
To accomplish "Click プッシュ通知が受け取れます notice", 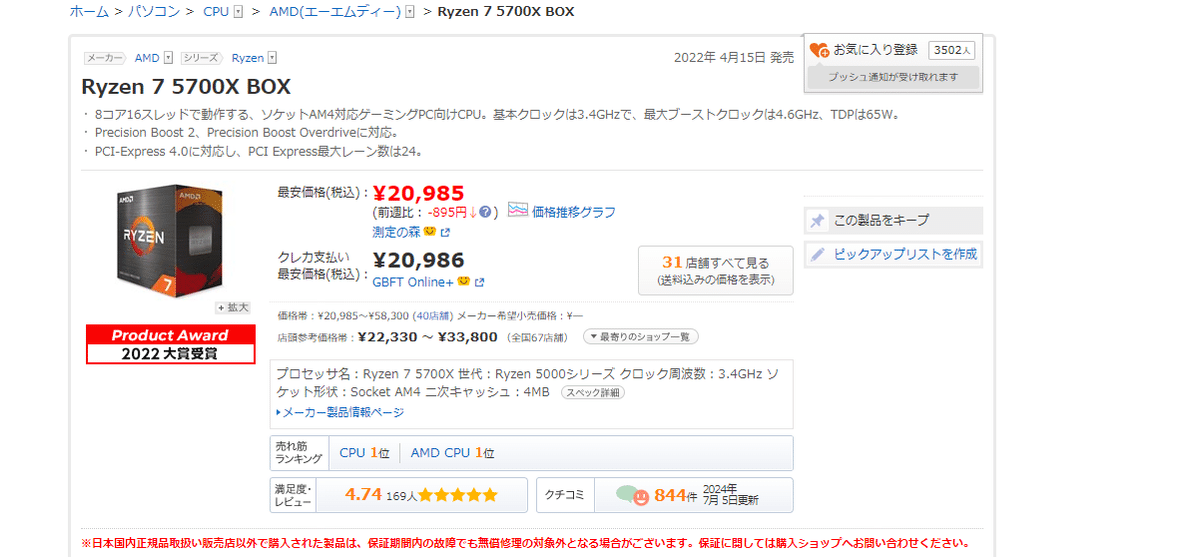I will pos(893,77).
